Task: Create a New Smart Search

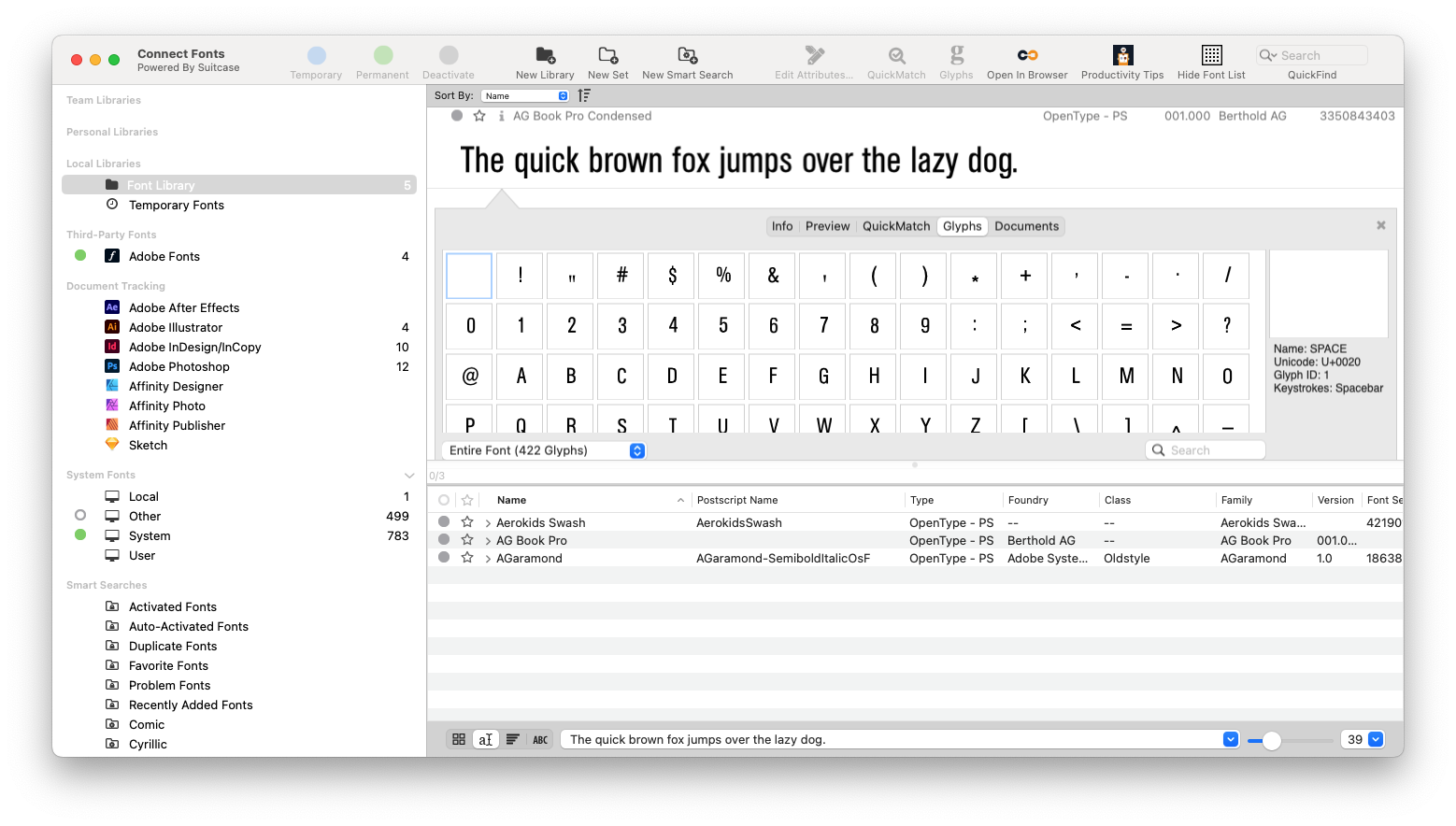Action: pos(687,55)
